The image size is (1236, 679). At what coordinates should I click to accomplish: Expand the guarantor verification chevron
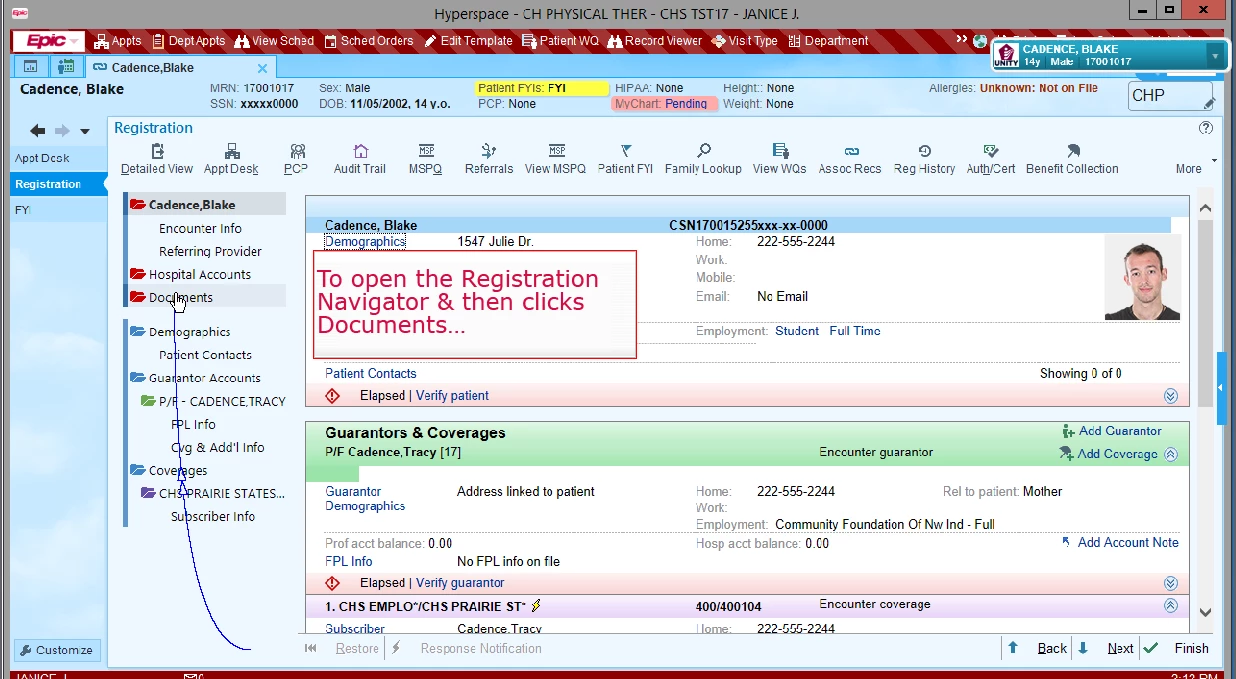pos(1171,583)
